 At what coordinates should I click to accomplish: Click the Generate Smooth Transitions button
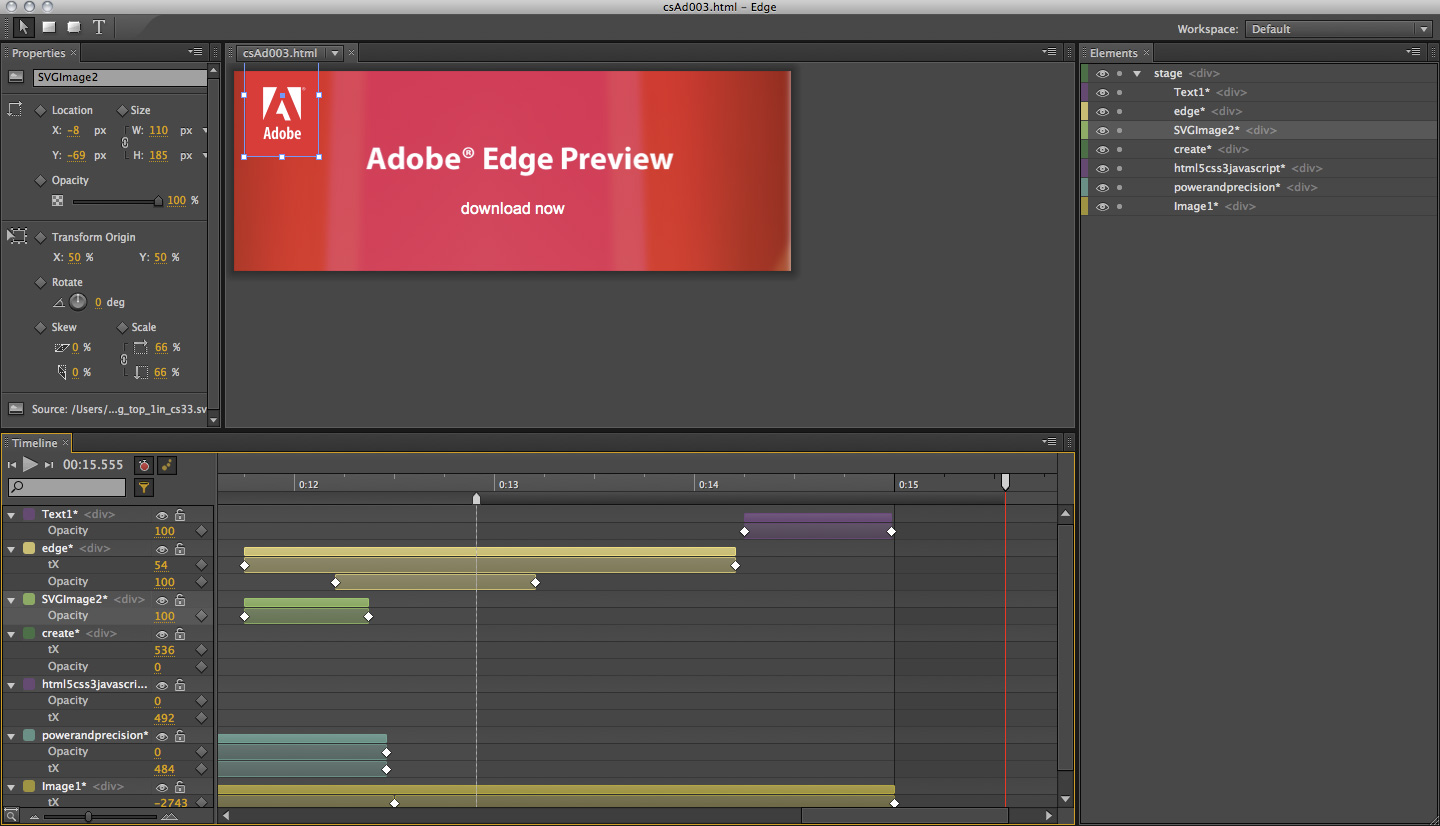(167, 465)
